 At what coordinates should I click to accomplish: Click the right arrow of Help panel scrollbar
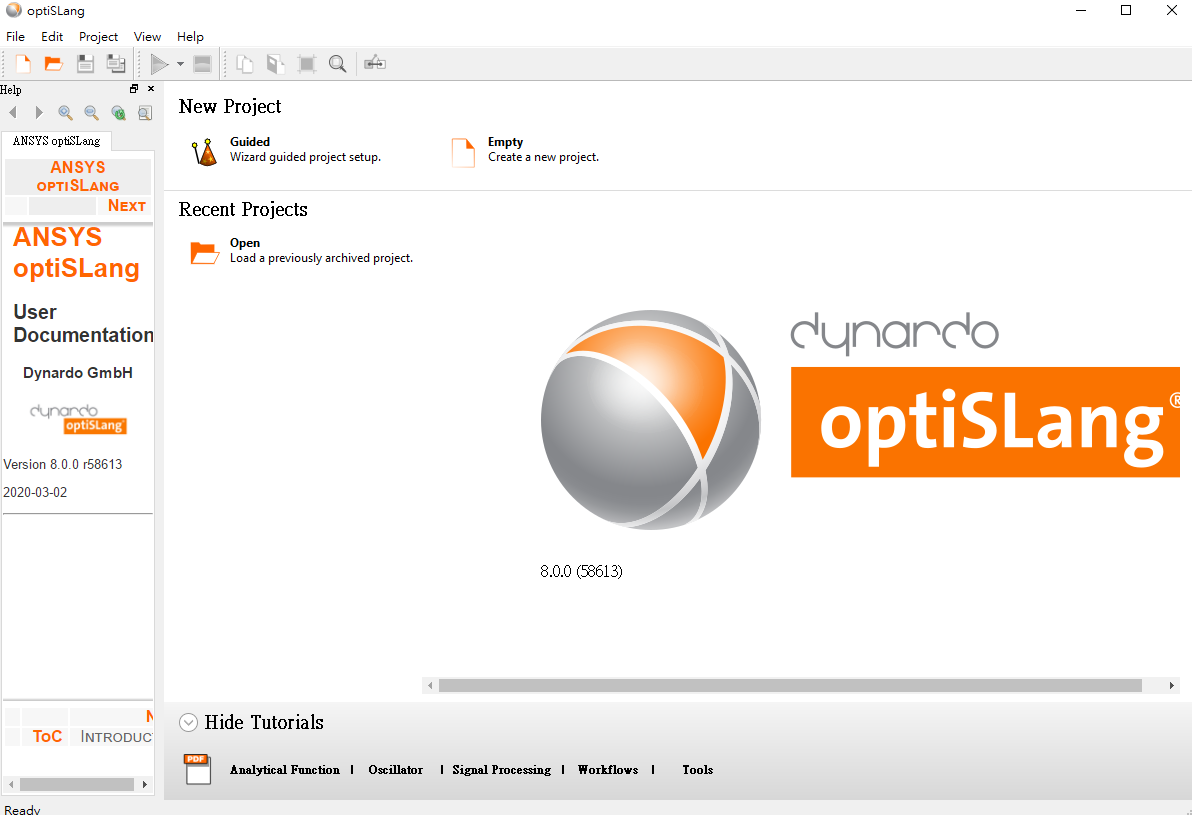pyautogui.click(x=144, y=784)
